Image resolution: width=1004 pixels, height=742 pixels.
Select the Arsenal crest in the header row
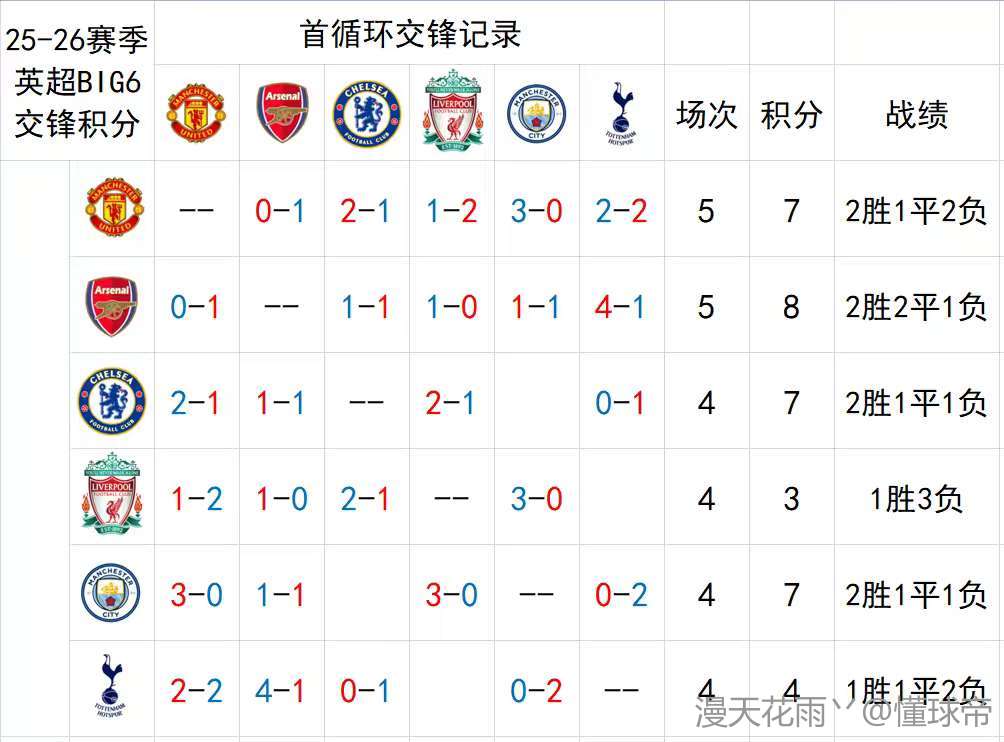click(282, 112)
